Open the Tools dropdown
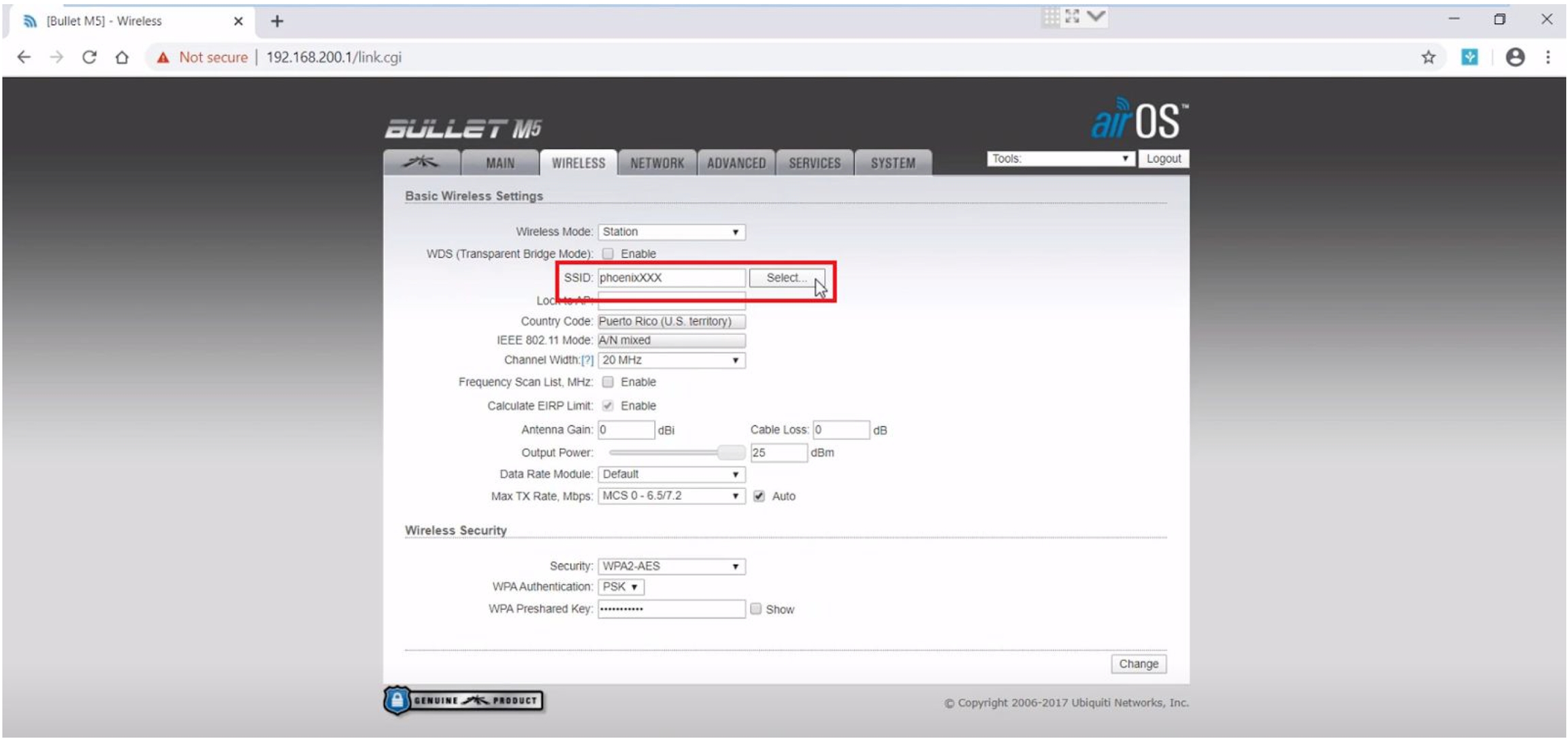Viewport: 1568px width, 740px height. [1060, 159]
